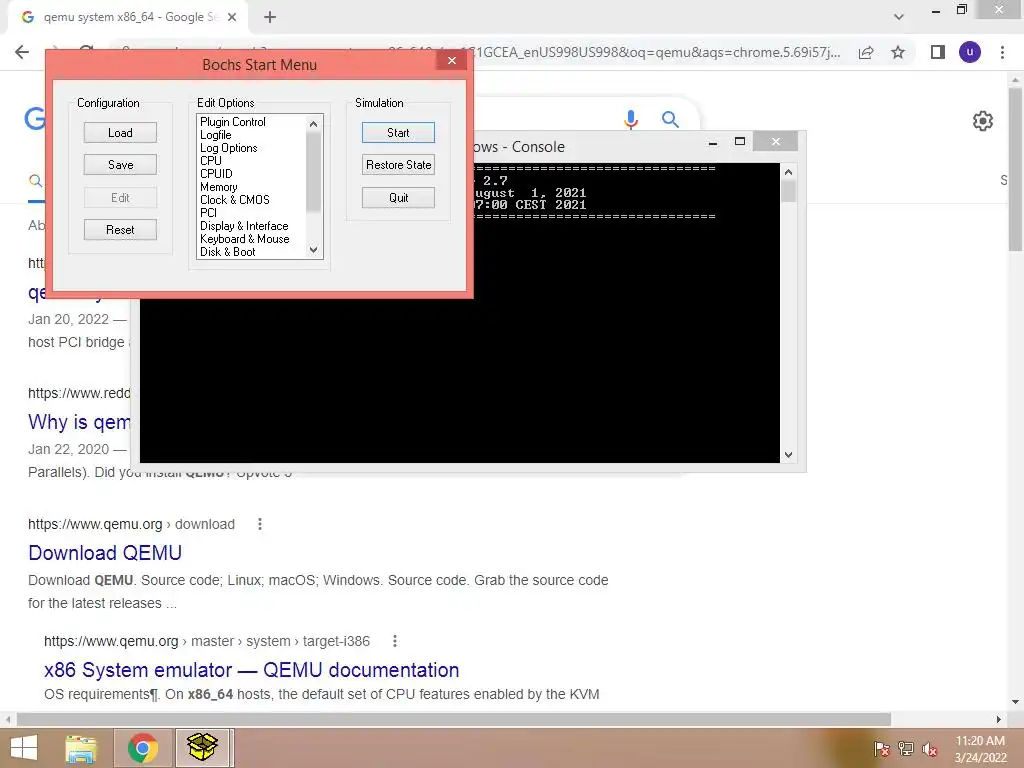Select Keyboard & Mouse entry
The image size is (1024, 768).
coord(244,239)
